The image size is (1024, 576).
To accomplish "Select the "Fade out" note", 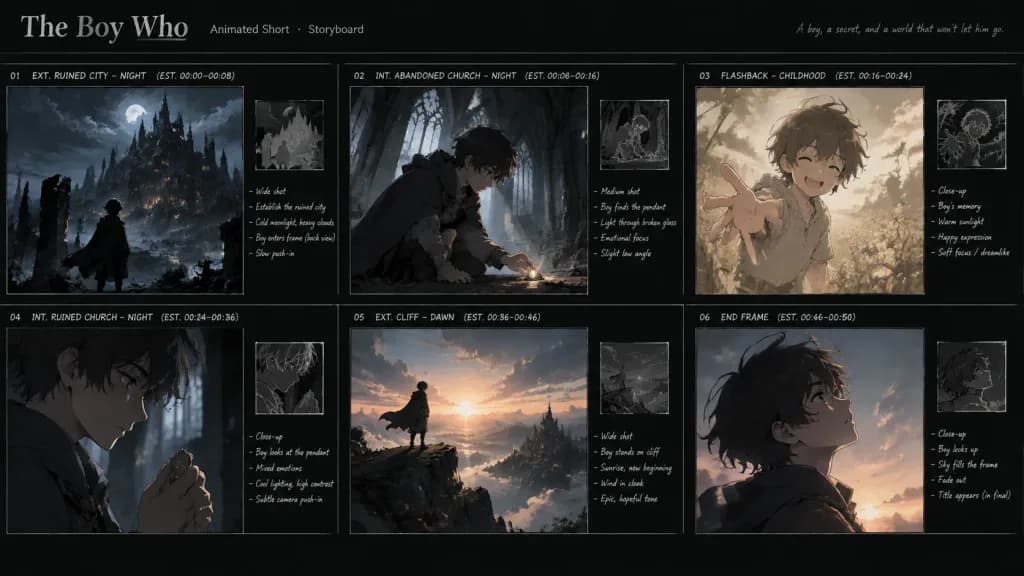I will click(x=952, y=480).
